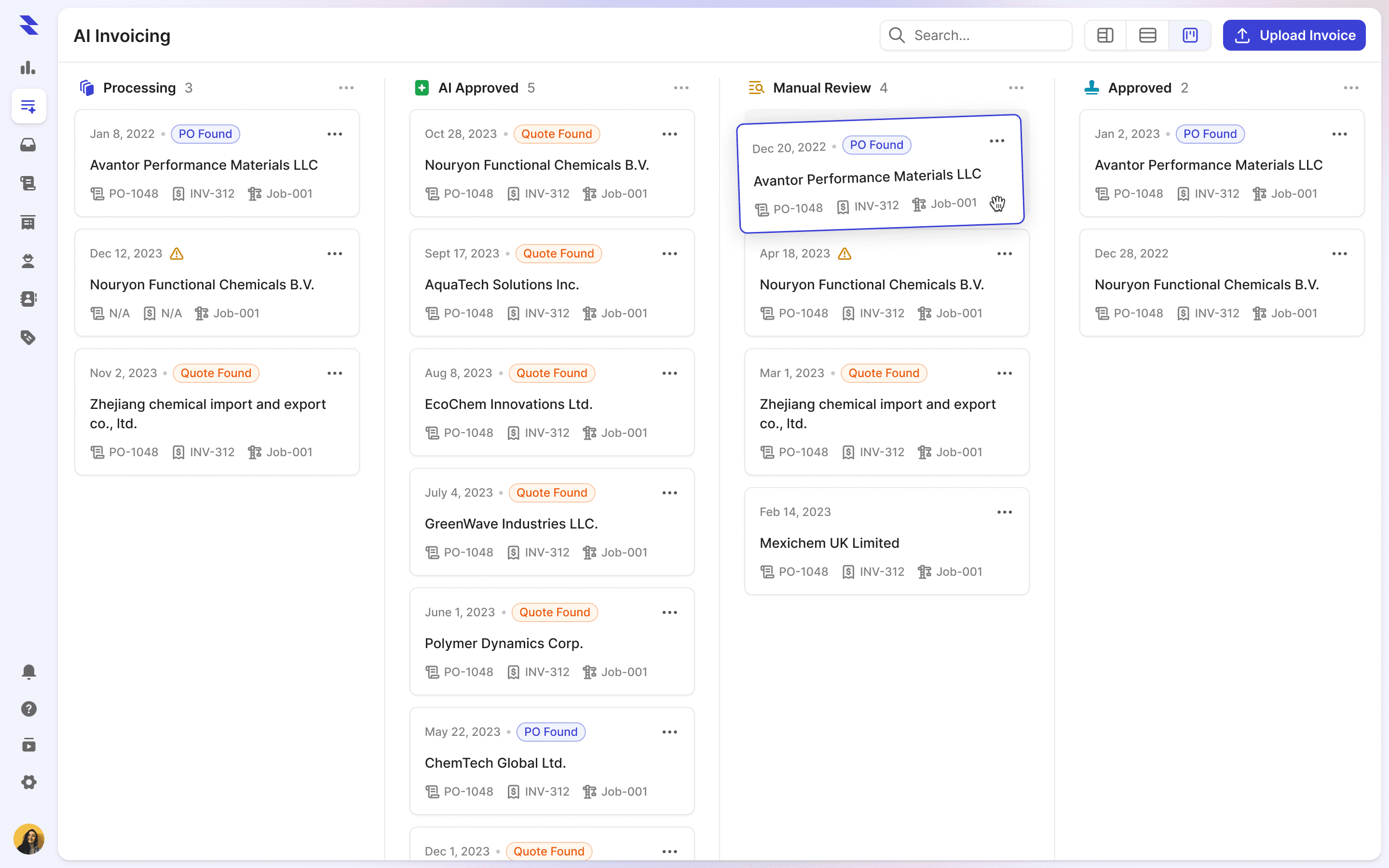Click PO Found badge on Jan 8, 2022 card
1389x868 pixels.
click(x=205, y=134)
